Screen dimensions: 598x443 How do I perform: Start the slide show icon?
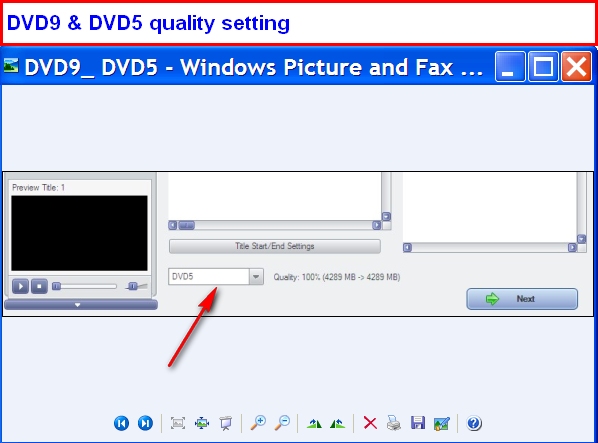pyautogui.click(x=226, y=423)
